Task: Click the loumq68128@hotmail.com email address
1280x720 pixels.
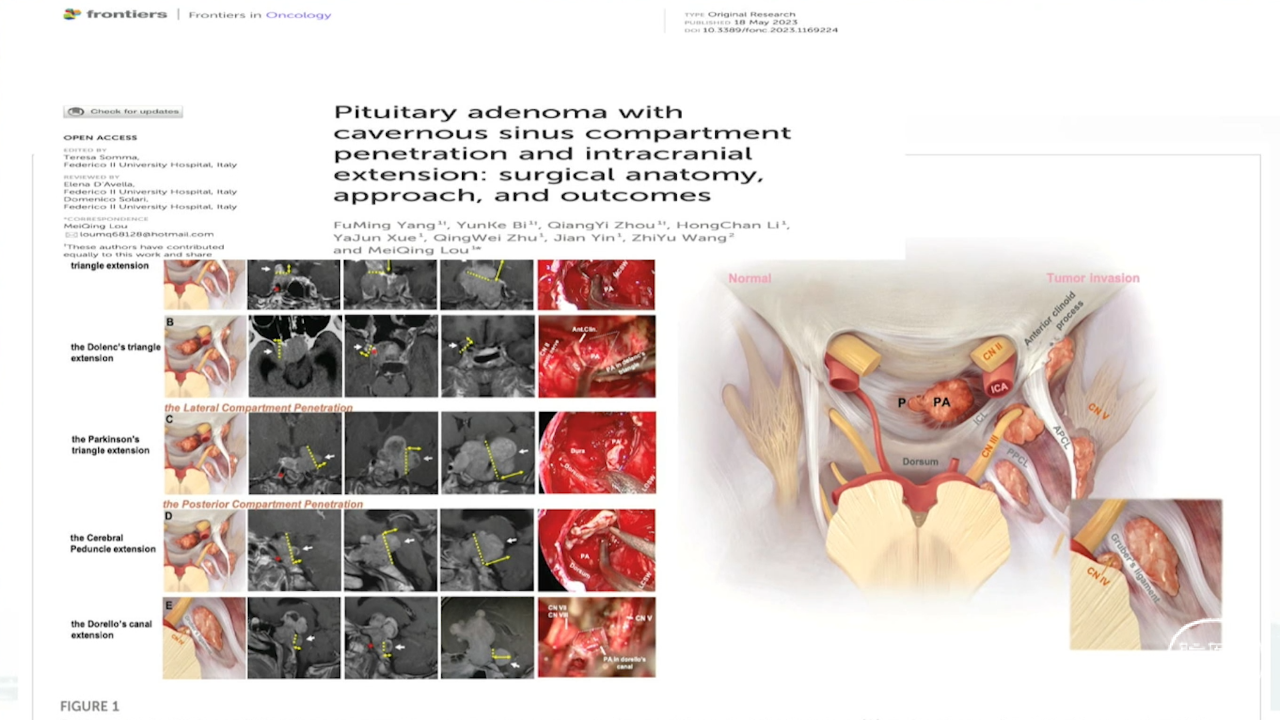Action: [x=147, y=234]
